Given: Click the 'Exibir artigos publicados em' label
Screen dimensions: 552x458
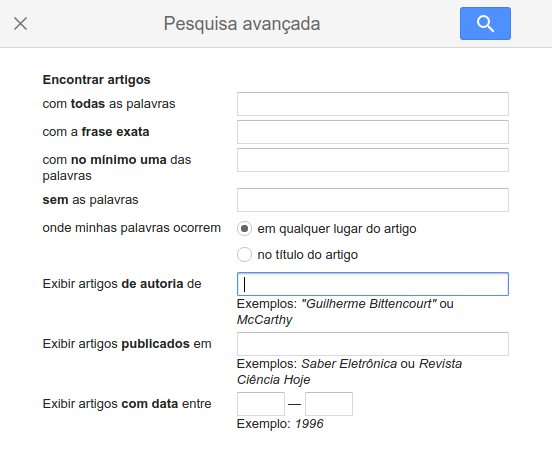Looking at the screenshot, I should [127, 344].
